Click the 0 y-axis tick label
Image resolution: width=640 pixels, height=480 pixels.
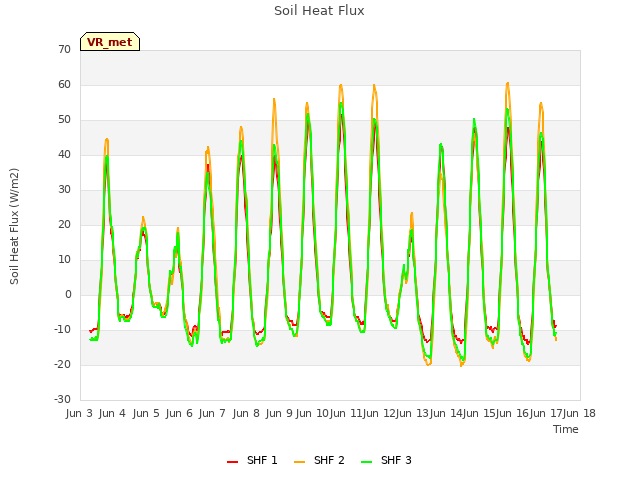68,294
